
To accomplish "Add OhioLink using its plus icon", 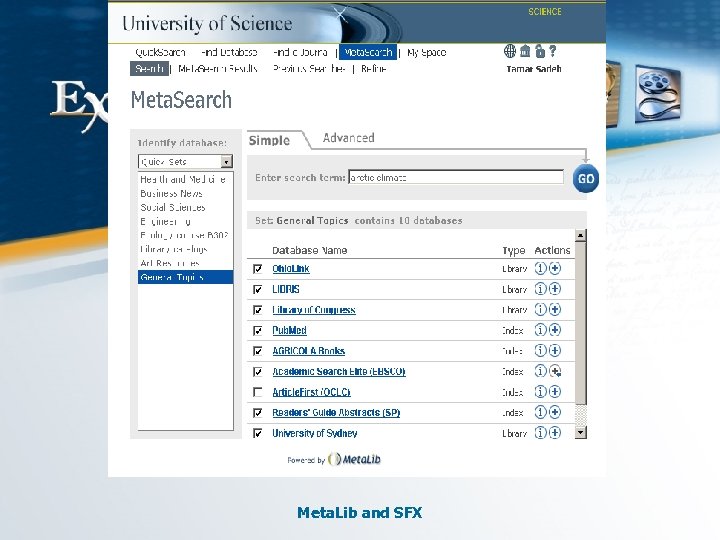I will pyautogui.click(x=555, y=268).
